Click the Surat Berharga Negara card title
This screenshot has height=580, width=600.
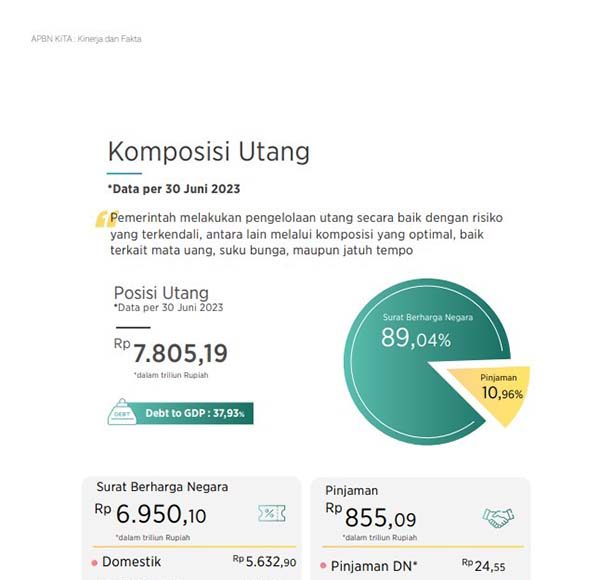click(162, 487)
